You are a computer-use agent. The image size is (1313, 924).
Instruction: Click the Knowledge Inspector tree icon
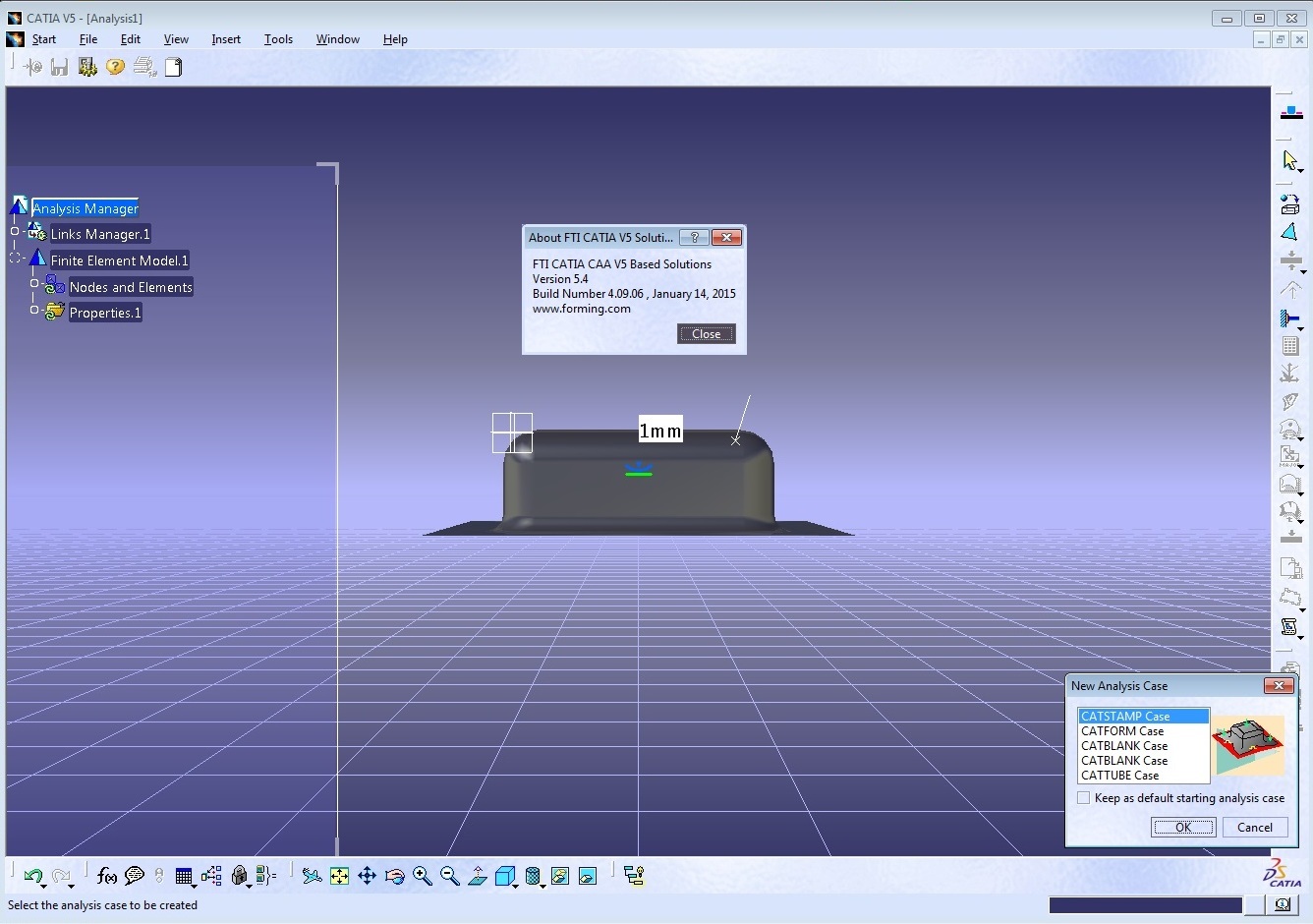(x=211, y=876)
